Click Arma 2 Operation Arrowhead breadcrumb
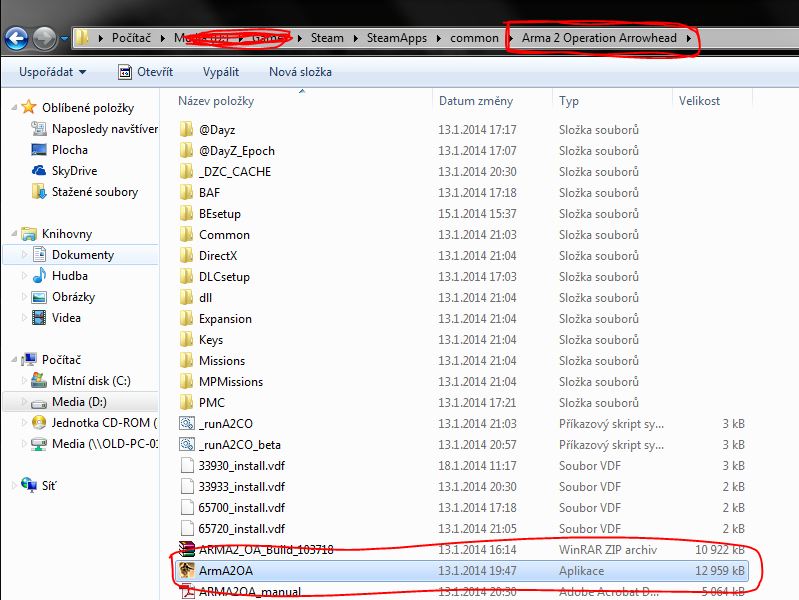Viewport: 799px width, 600px height. coord(599,38)
